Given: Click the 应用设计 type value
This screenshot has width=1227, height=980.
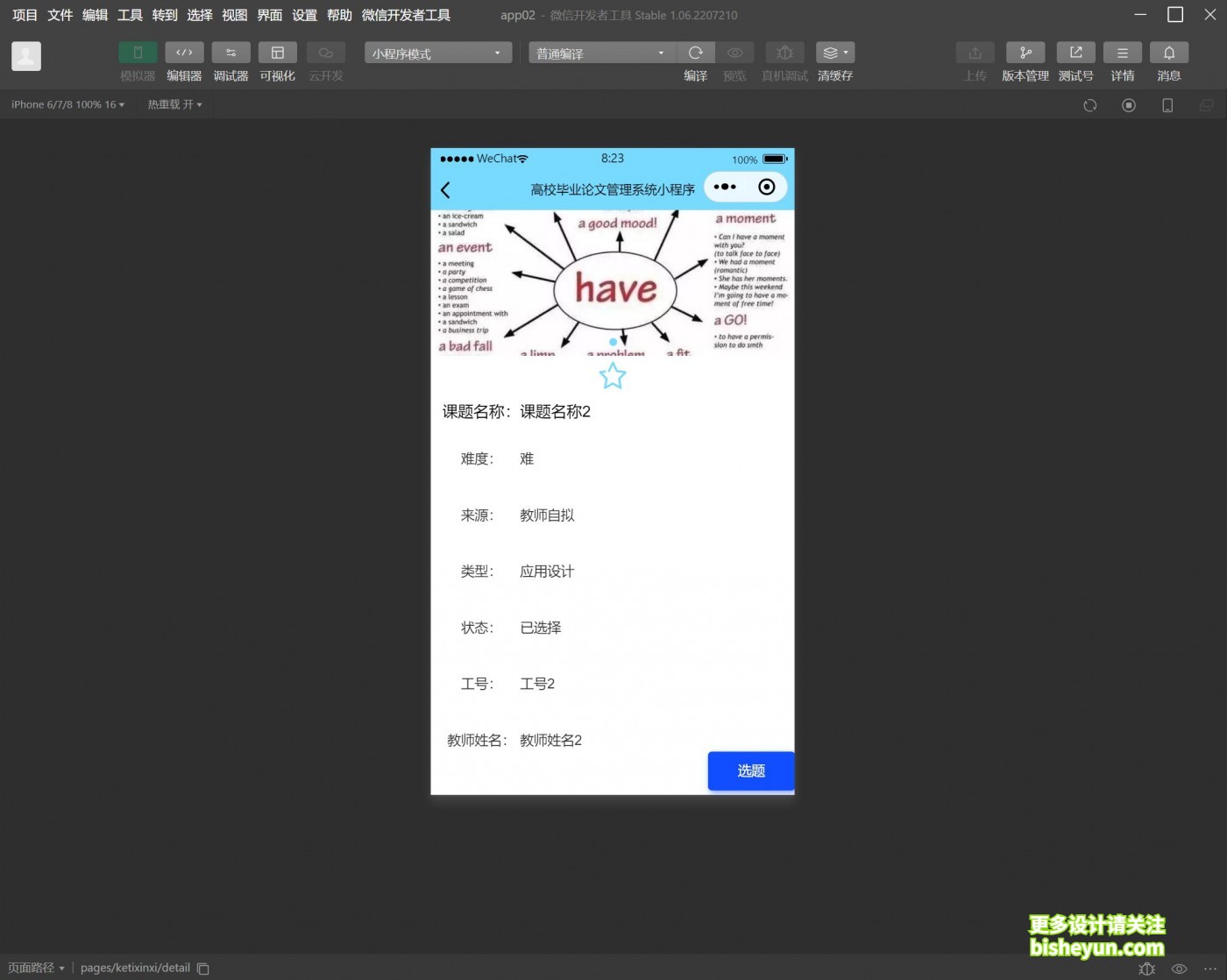Looking at the screenshot, I should (x=547, y=572).
